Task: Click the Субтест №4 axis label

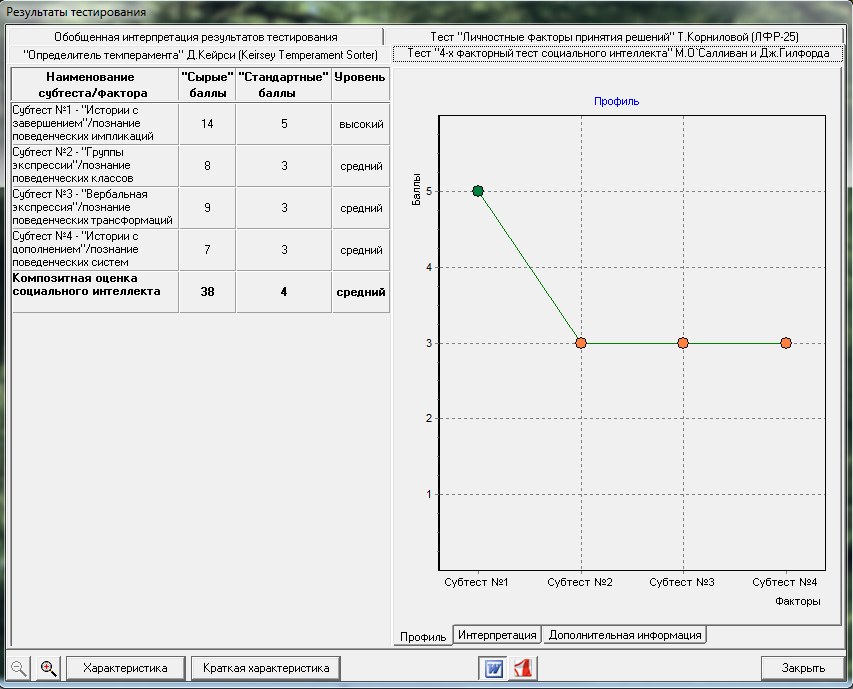Action: (784, 582)
